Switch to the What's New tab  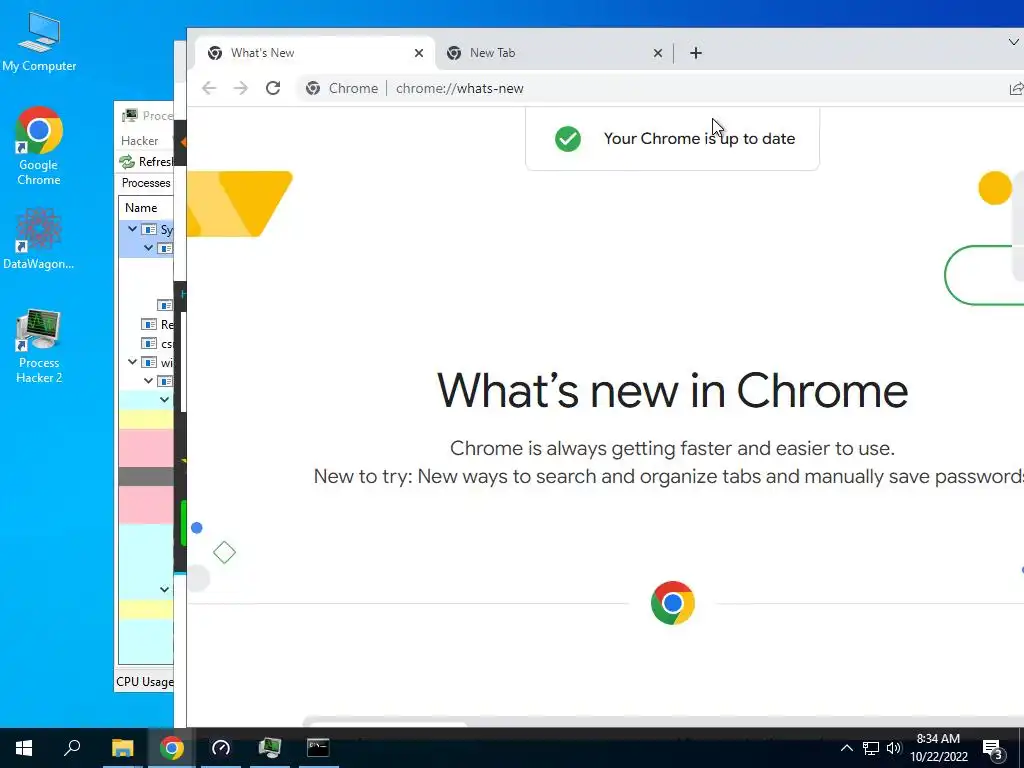[313, 53]
